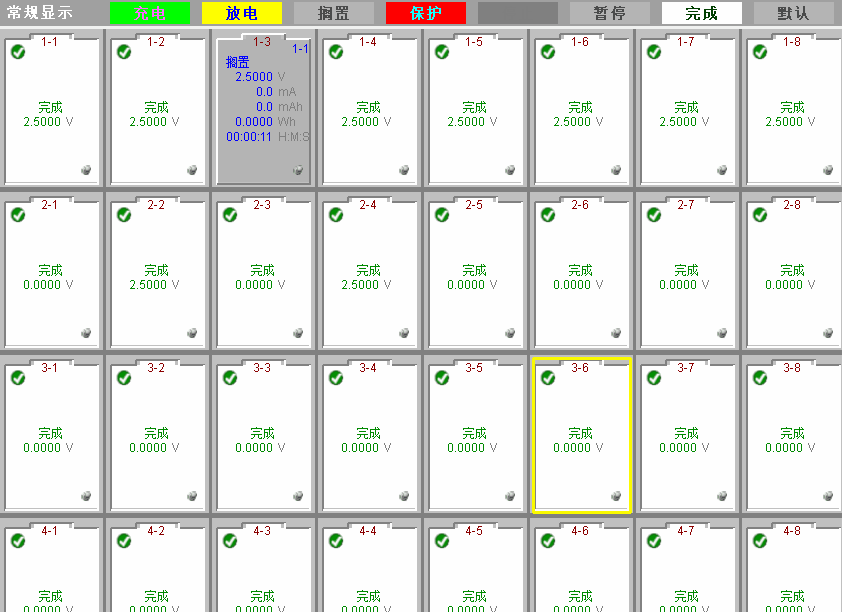Select the red 保护 legend swatch
The width and height of the screenshot is (842, 612).
(425, 13)
